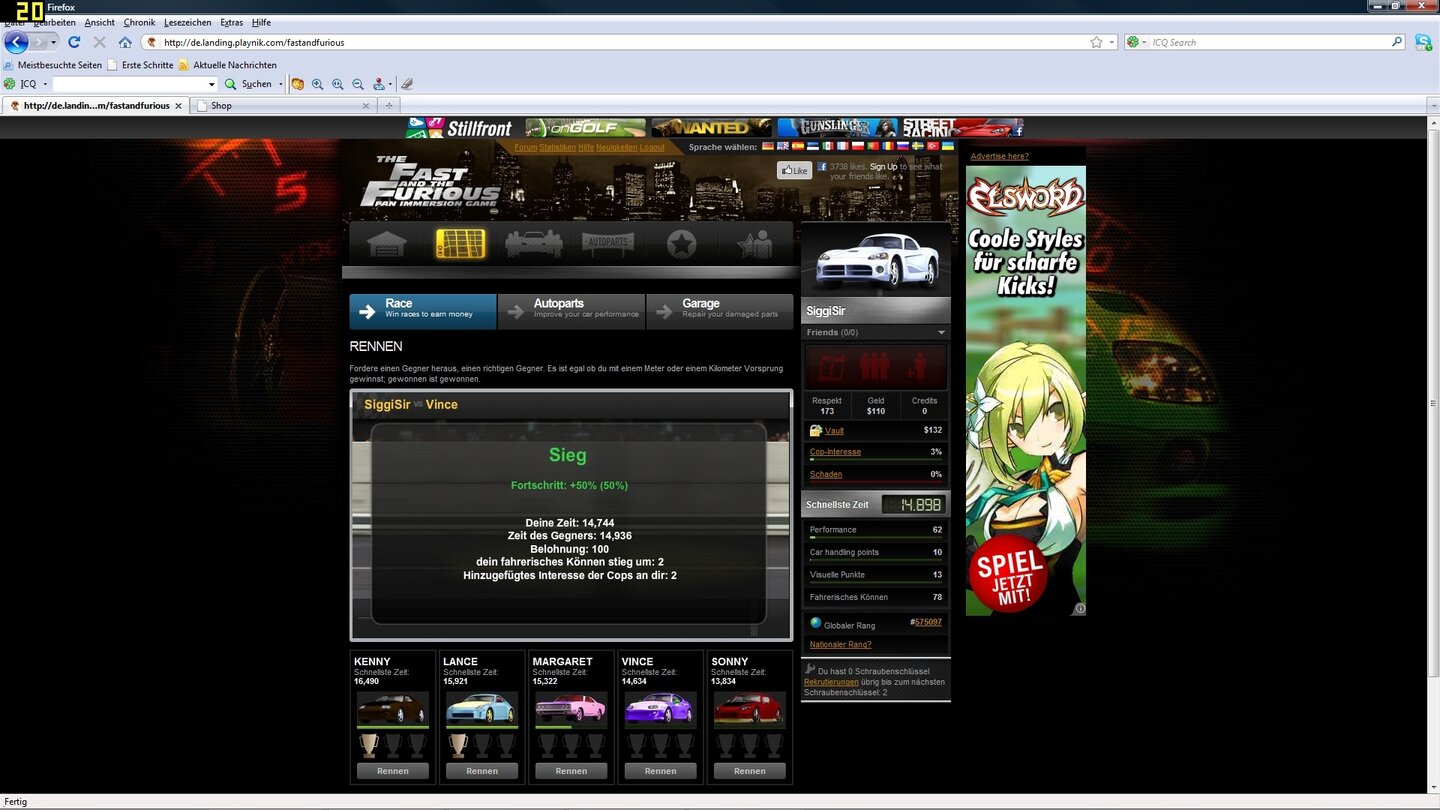Click the Logout link

tap(652, 147)
